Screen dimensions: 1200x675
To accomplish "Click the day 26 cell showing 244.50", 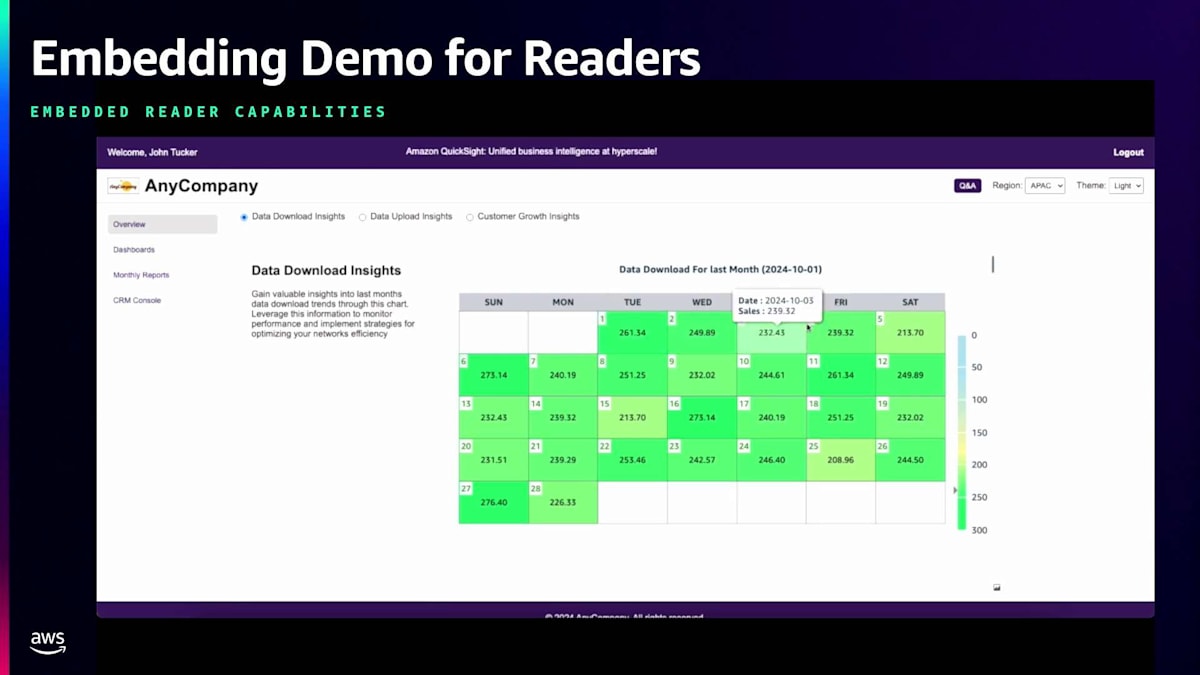I will (910, 460).
